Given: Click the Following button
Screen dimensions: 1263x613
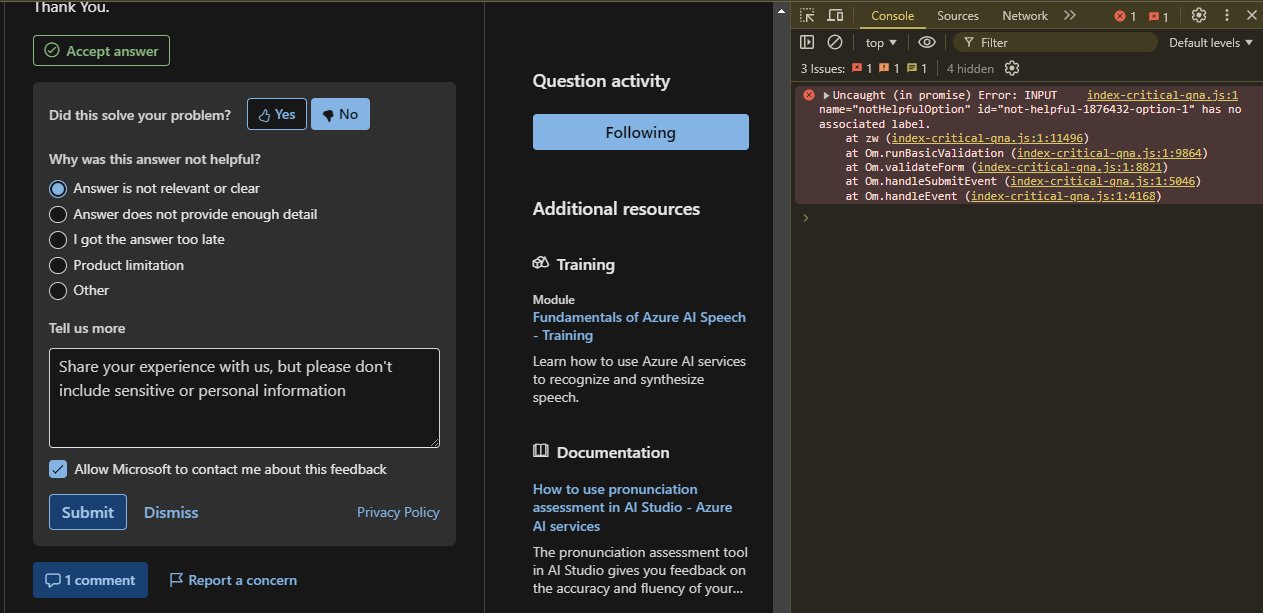Looking at the screenshot, I should pos(640,132).
